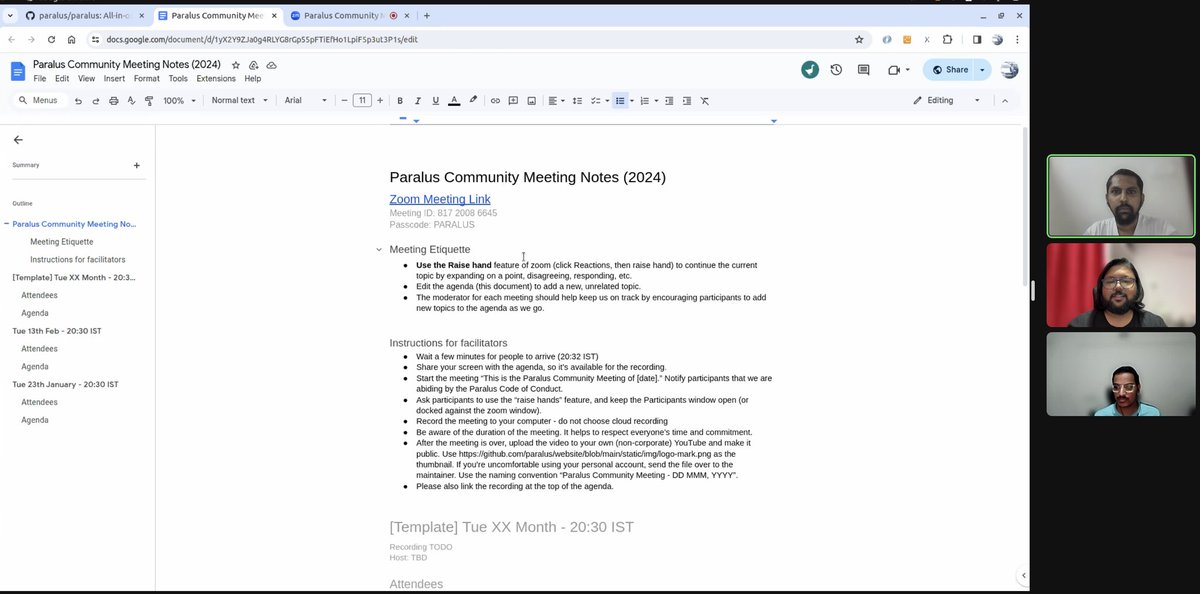Viewport: 1200px width, 594px height.
Task: Open the highlight color picker
Action: 473,101
